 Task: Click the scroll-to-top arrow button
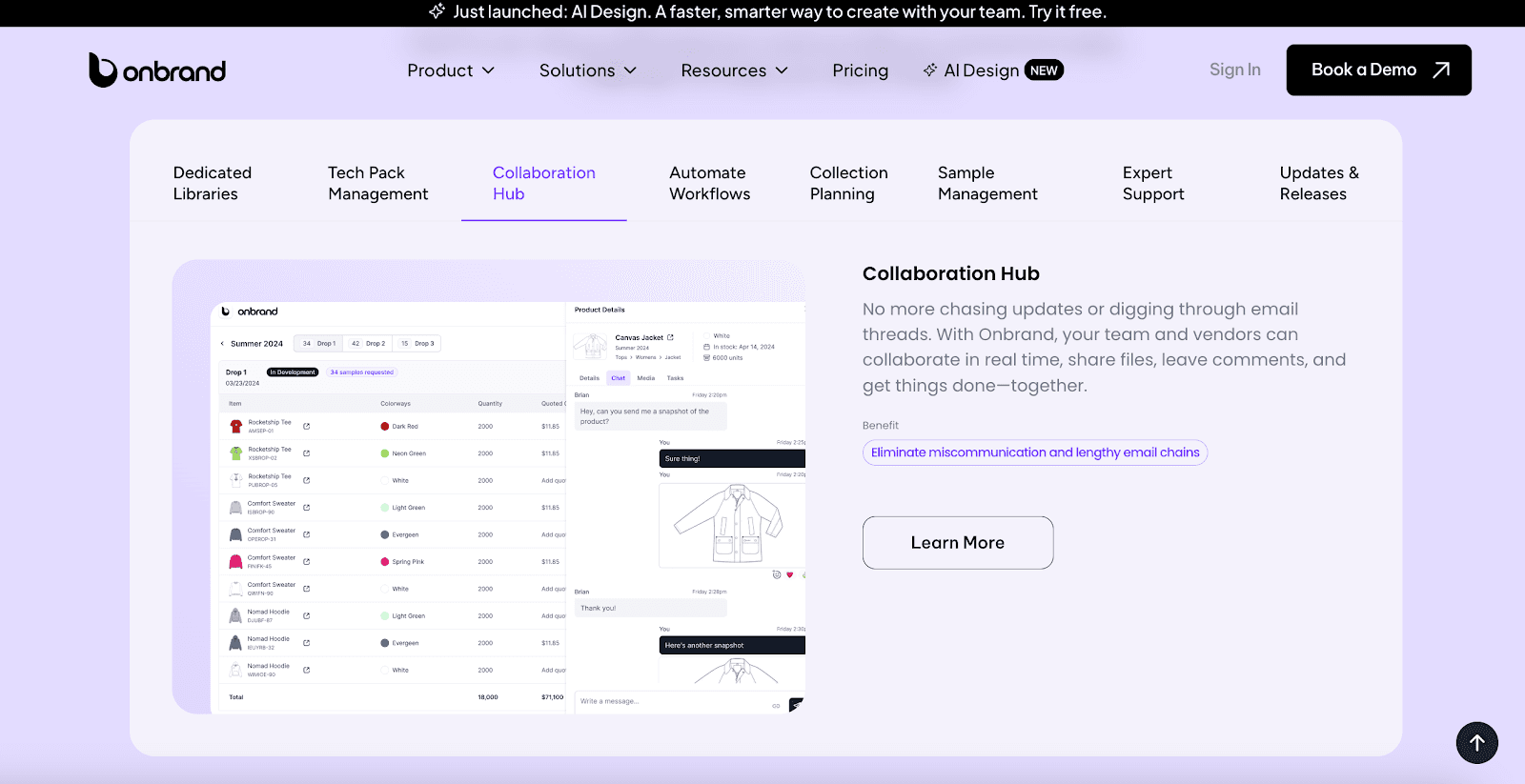(x=1476, y=743)
